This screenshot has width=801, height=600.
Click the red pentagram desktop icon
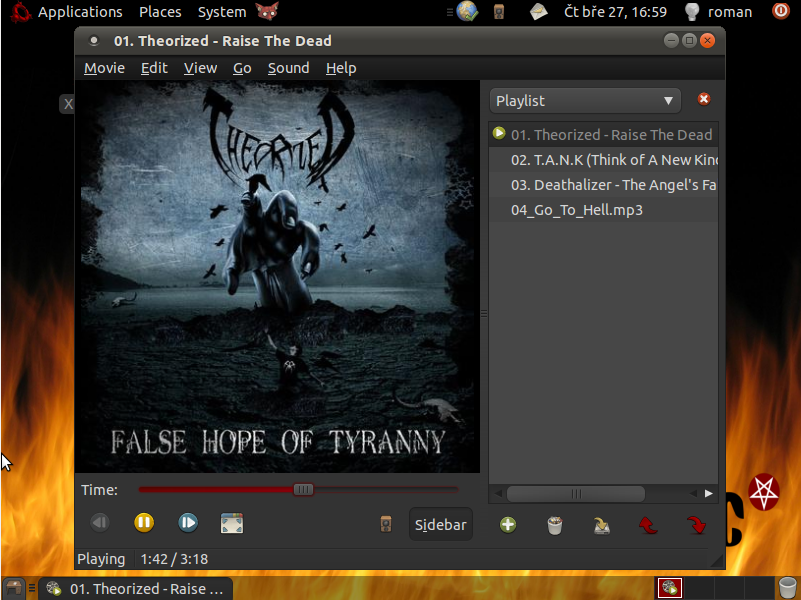764,492
